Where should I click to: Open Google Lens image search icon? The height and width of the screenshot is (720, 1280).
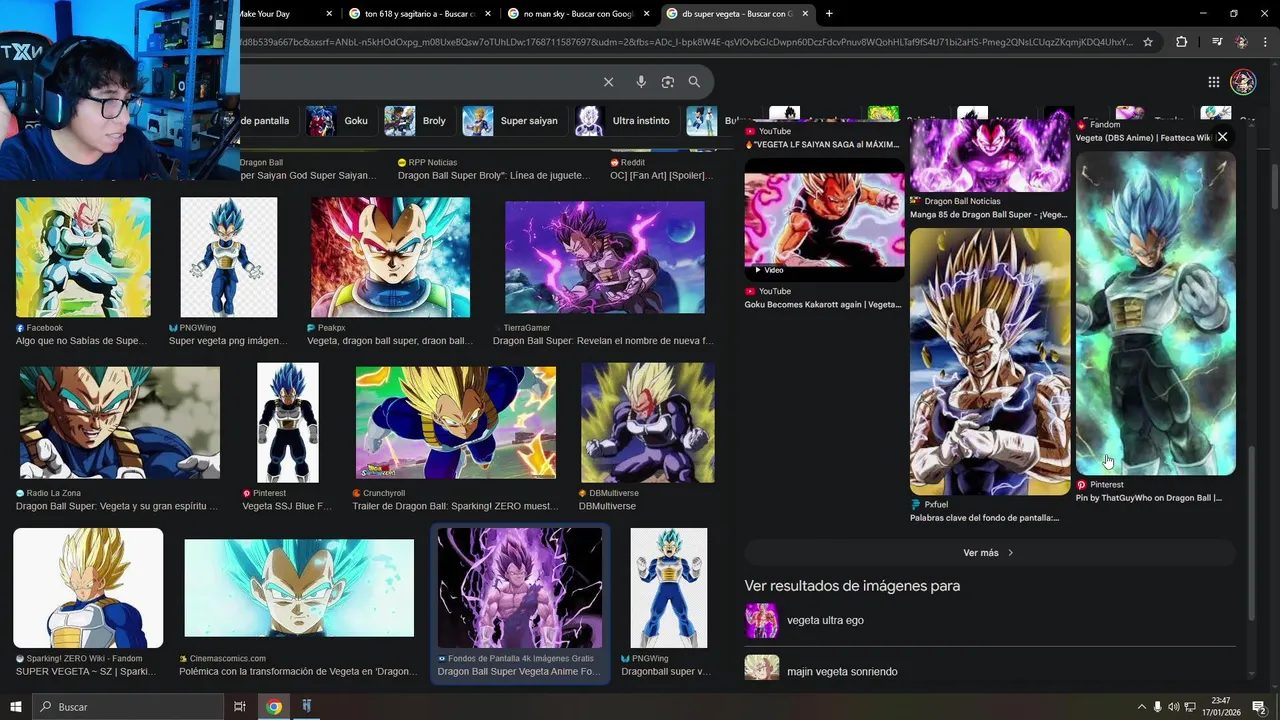[x=668, y=82]
